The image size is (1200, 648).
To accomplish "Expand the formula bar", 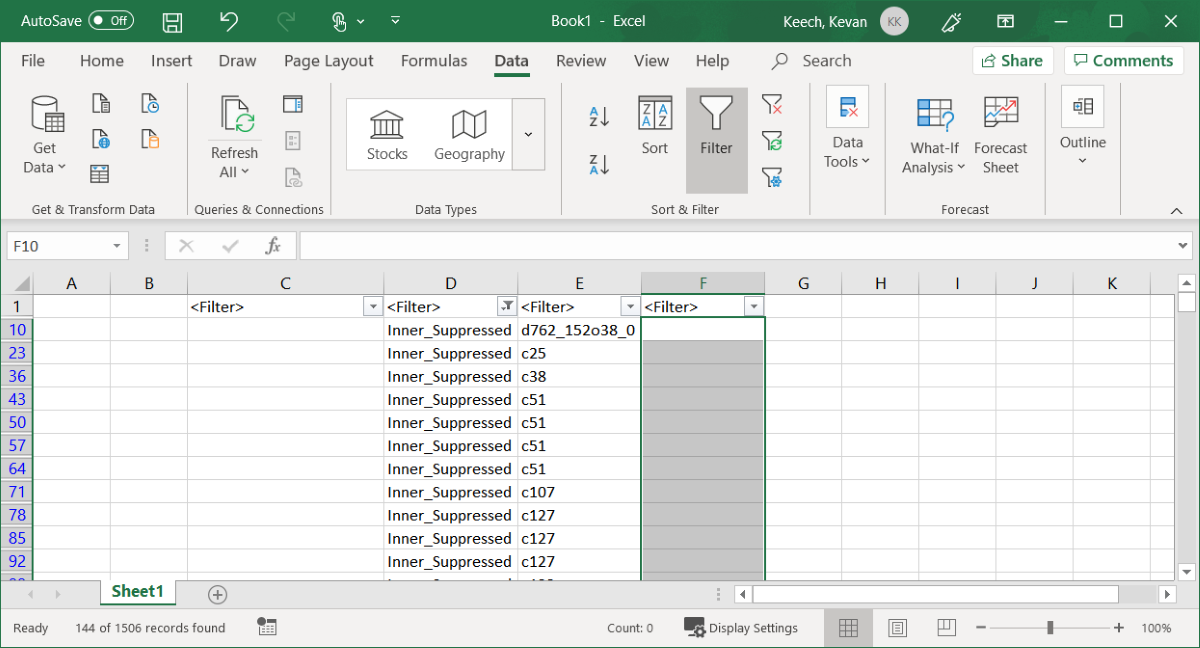I will (x=1184, y=246).
